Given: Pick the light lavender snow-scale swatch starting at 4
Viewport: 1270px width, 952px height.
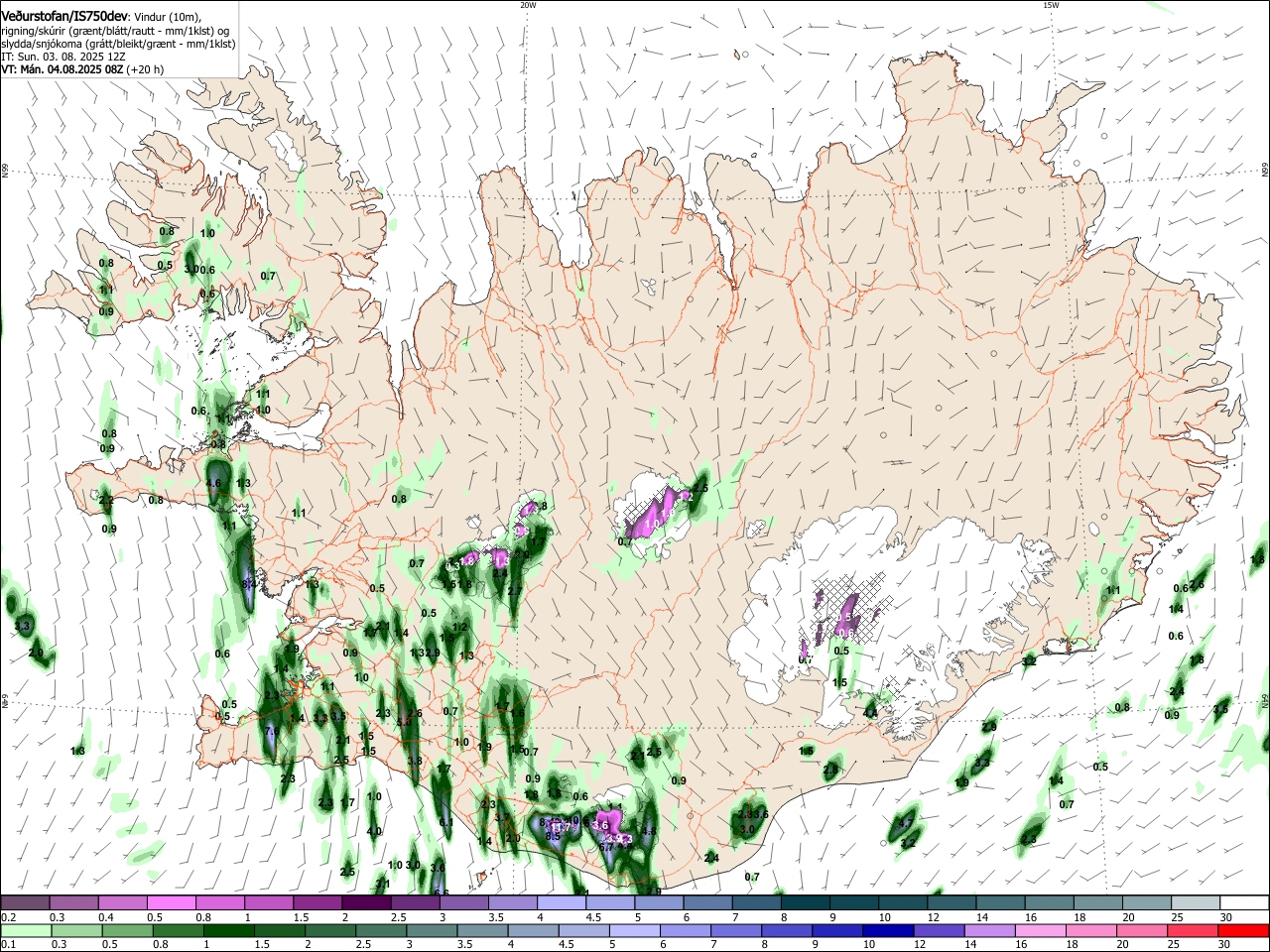Looking at the screenshot, I should 562,903.
